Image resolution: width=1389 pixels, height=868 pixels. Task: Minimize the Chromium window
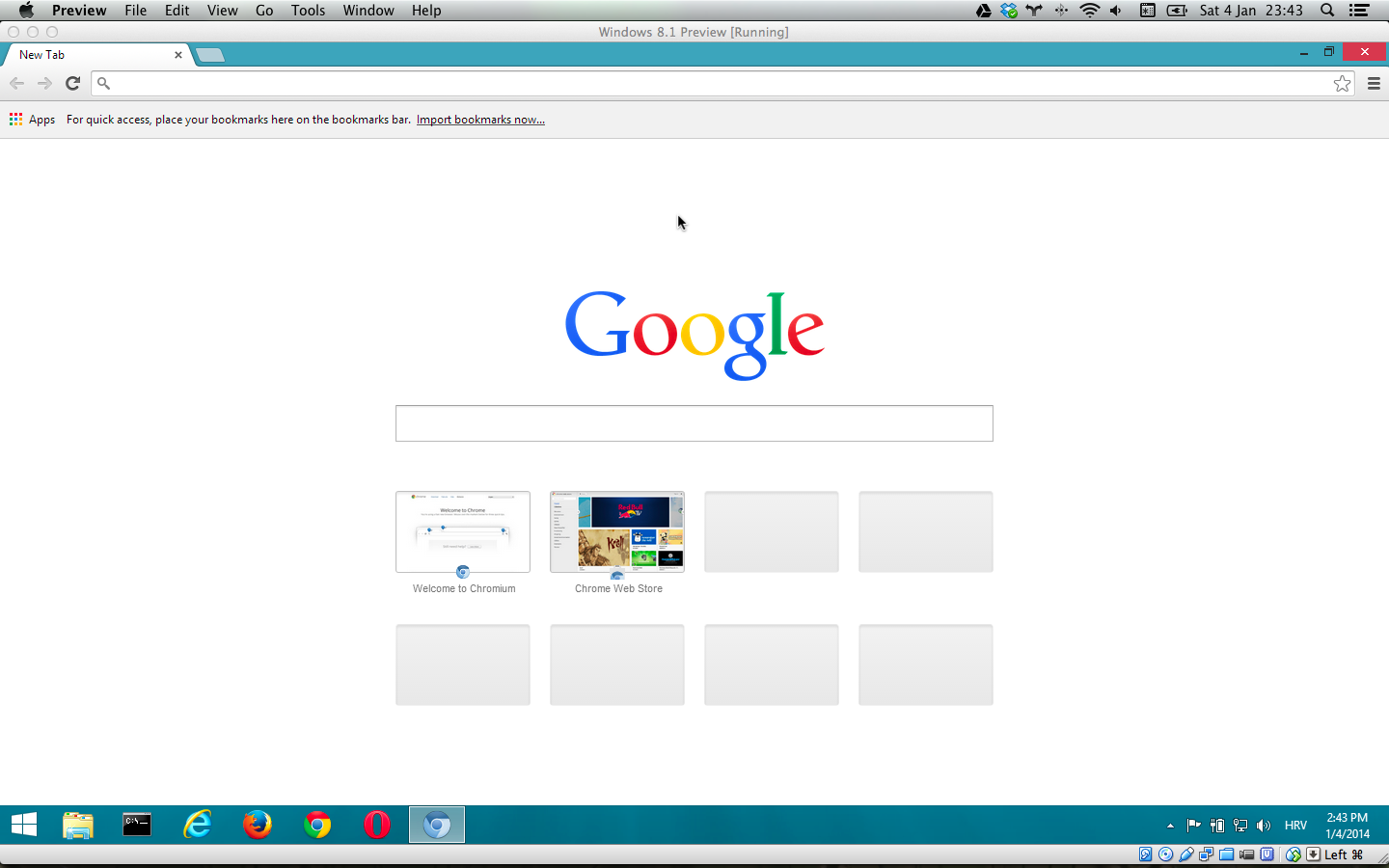(1304, 53)
